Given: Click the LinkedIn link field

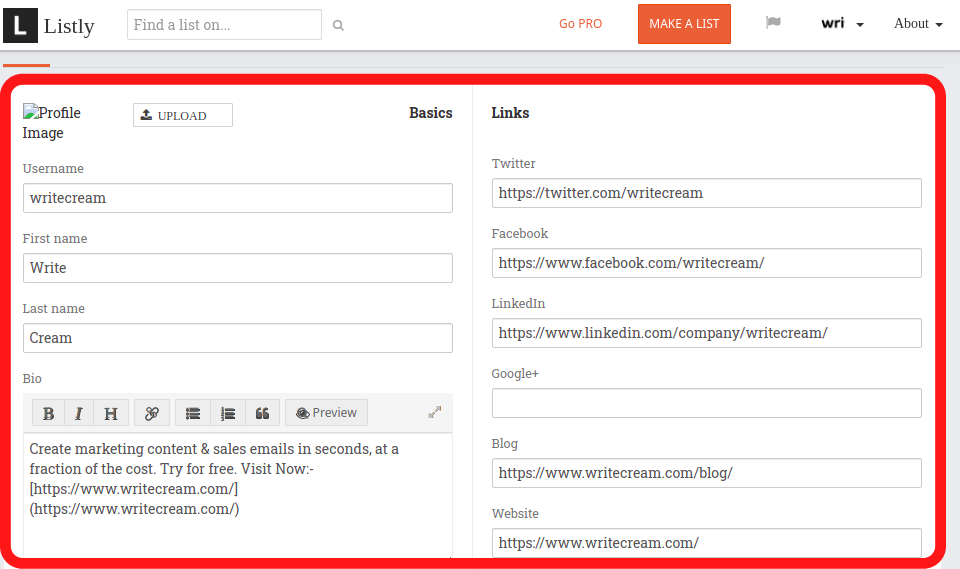Looking at the screenshot, I should [x=707, y=333].
